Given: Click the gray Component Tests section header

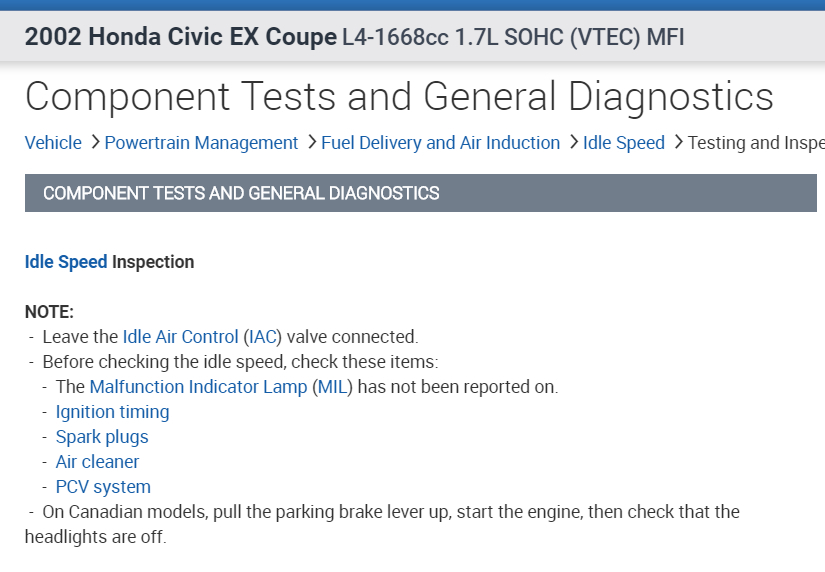Looking at the screenshot, I should pyautogui.click(x=420, y=193).
